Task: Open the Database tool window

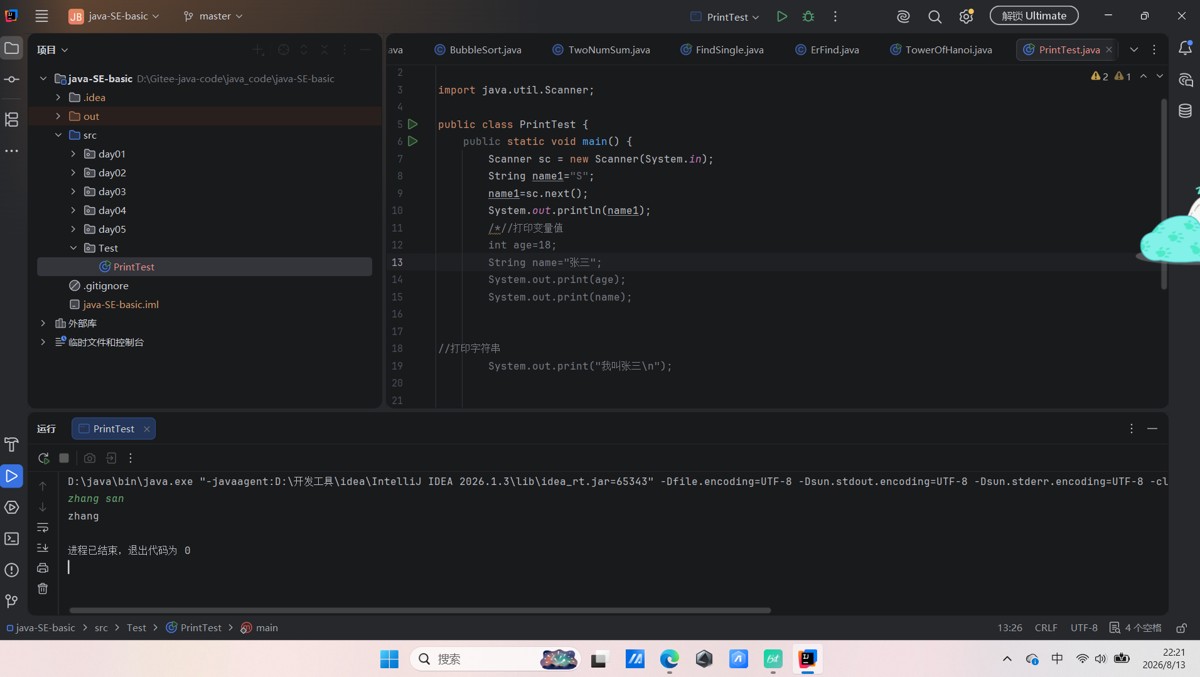Action: (1186, 111)
